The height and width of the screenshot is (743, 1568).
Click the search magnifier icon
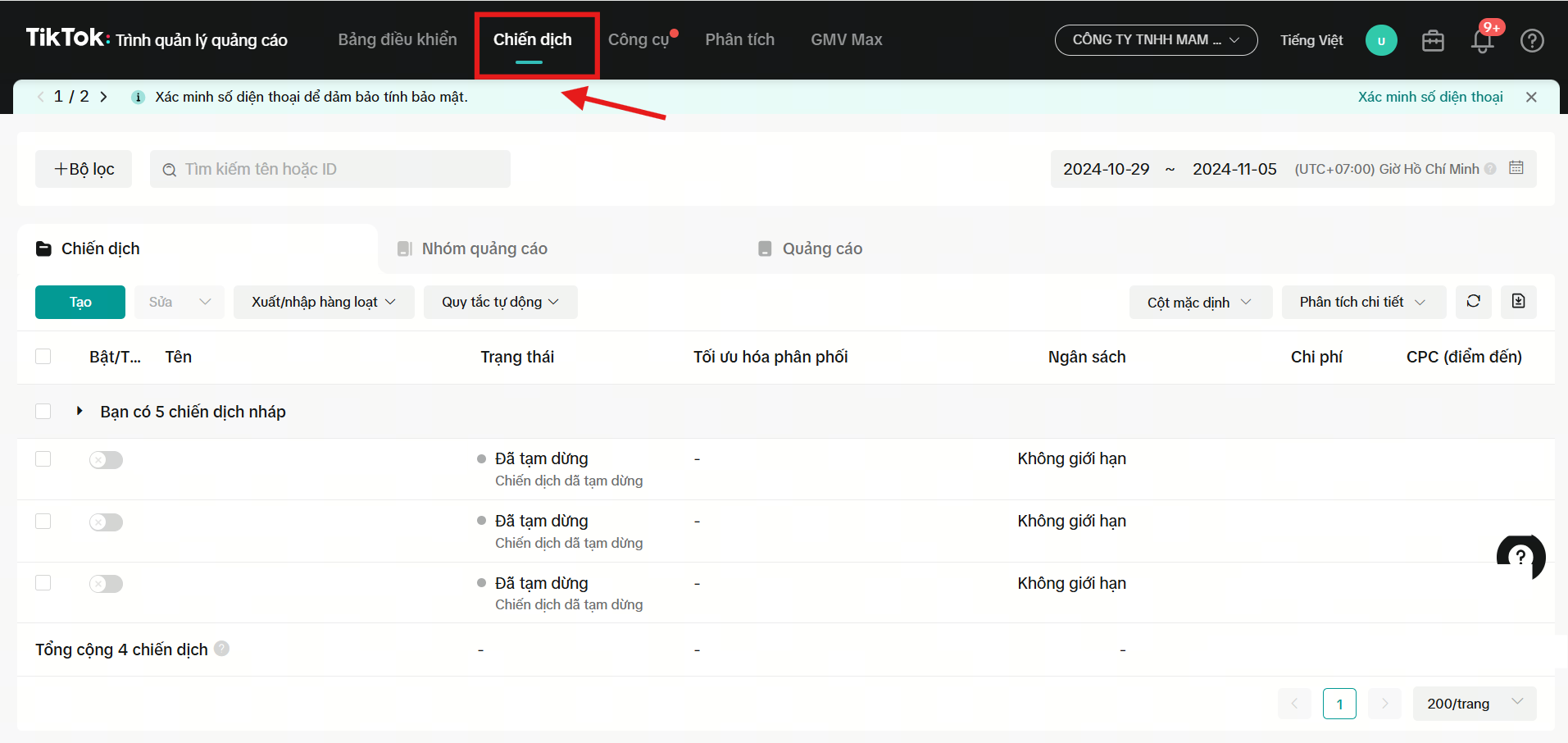[170, 170]
